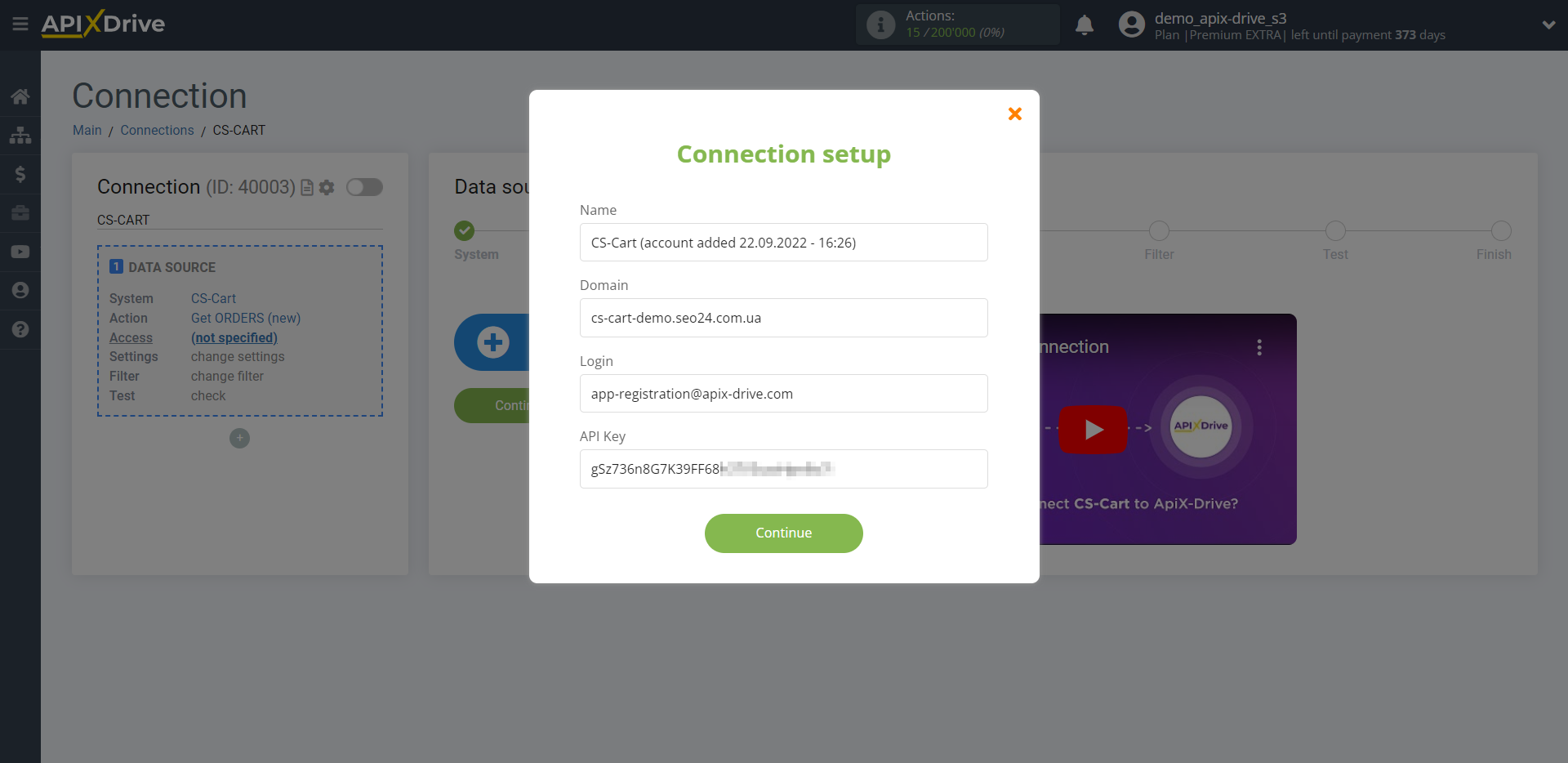
Task: Open the video options three-dot menu
Action: (1259, 347)
